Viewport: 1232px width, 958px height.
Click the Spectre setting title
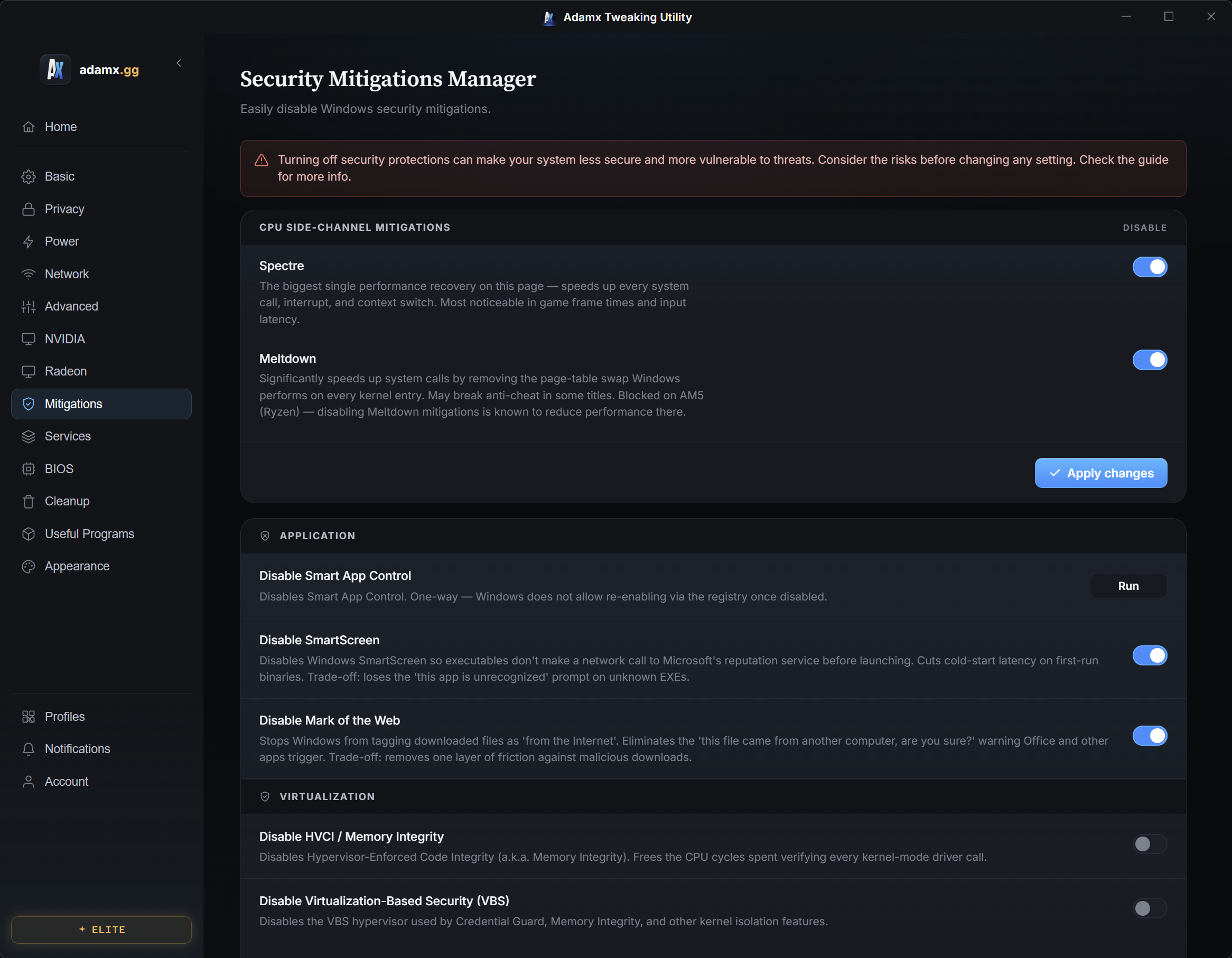tap(282, 266)
